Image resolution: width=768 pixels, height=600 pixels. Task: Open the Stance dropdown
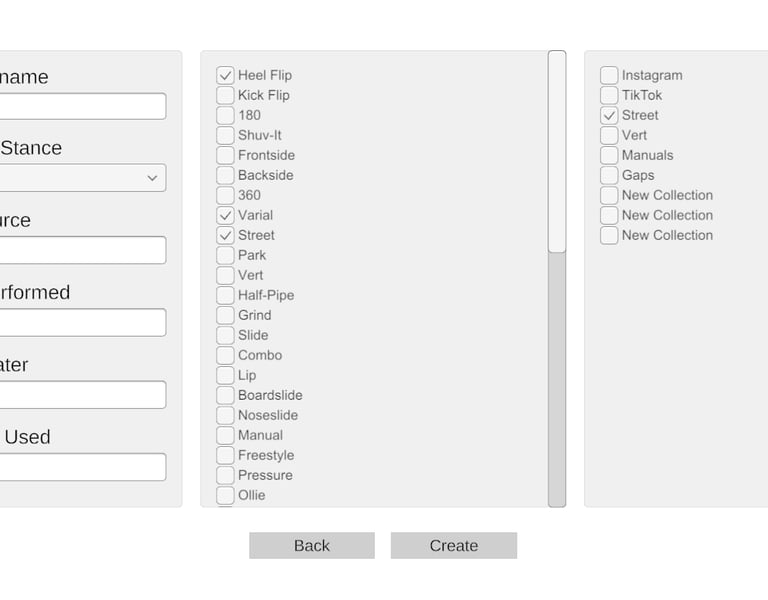(82, 178)
